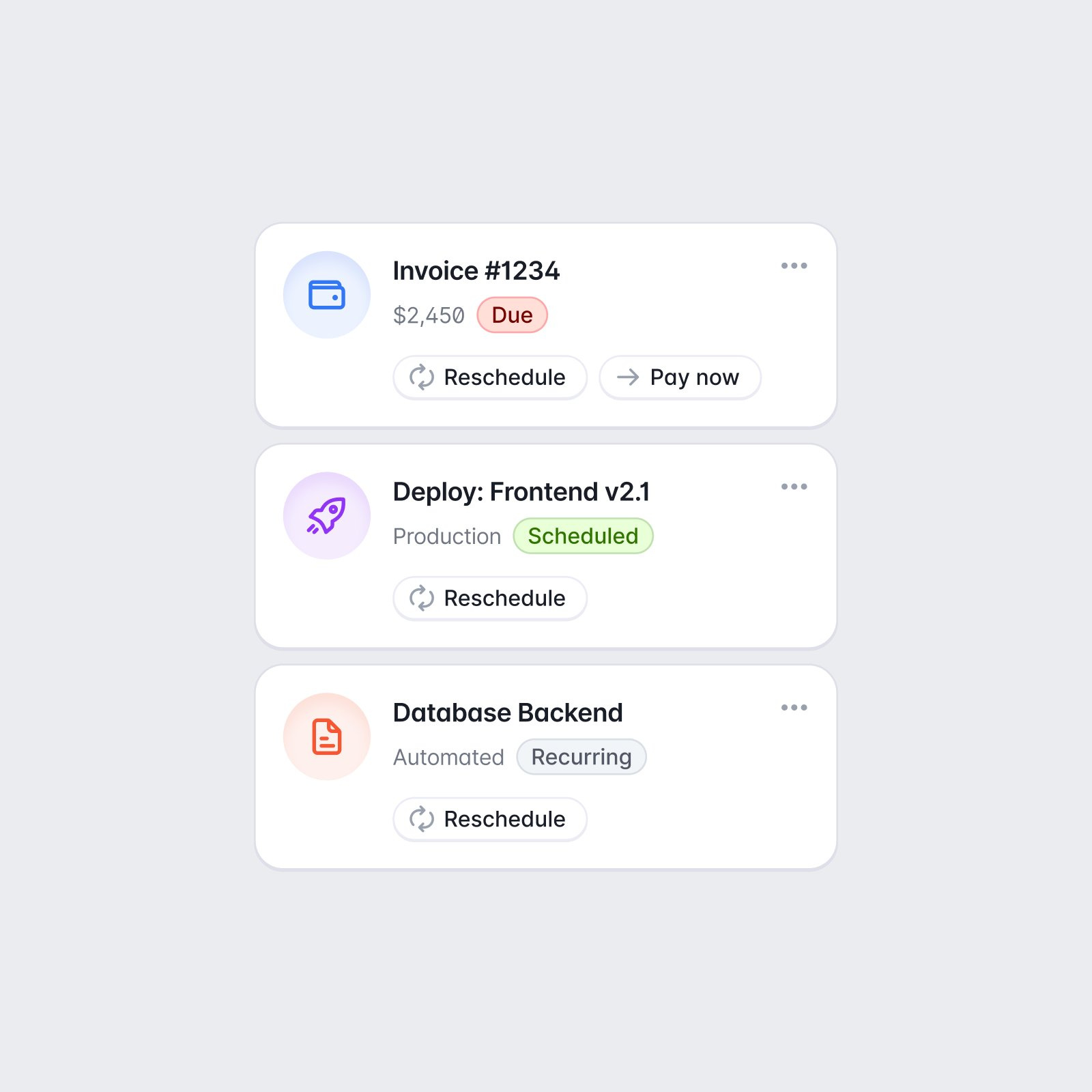This screenshot has height=1092, width=1092.
Task: Click the red Due status badge
Action: coord(512,315)
